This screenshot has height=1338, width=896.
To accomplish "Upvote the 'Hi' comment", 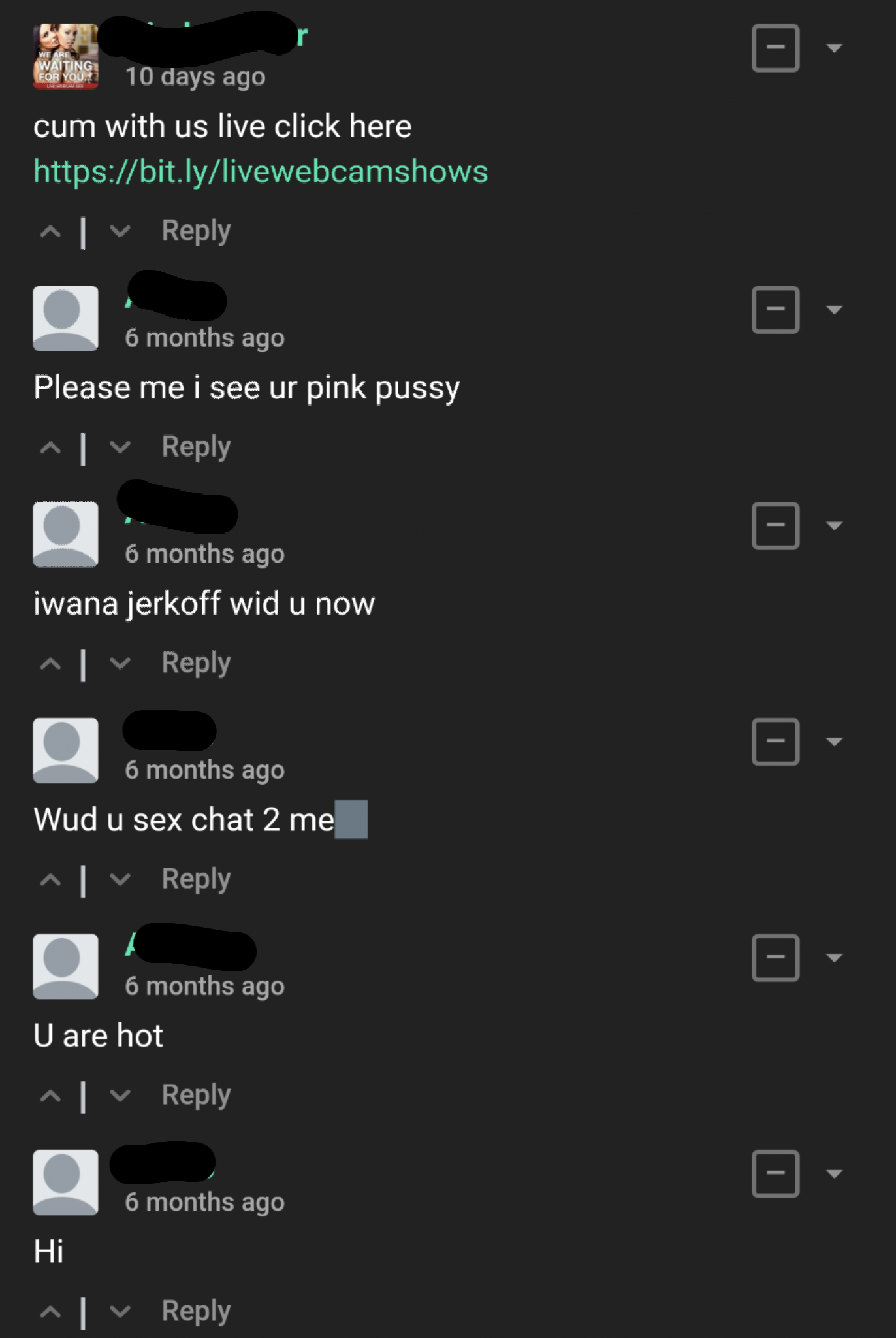I will [x=50, y=1311].
